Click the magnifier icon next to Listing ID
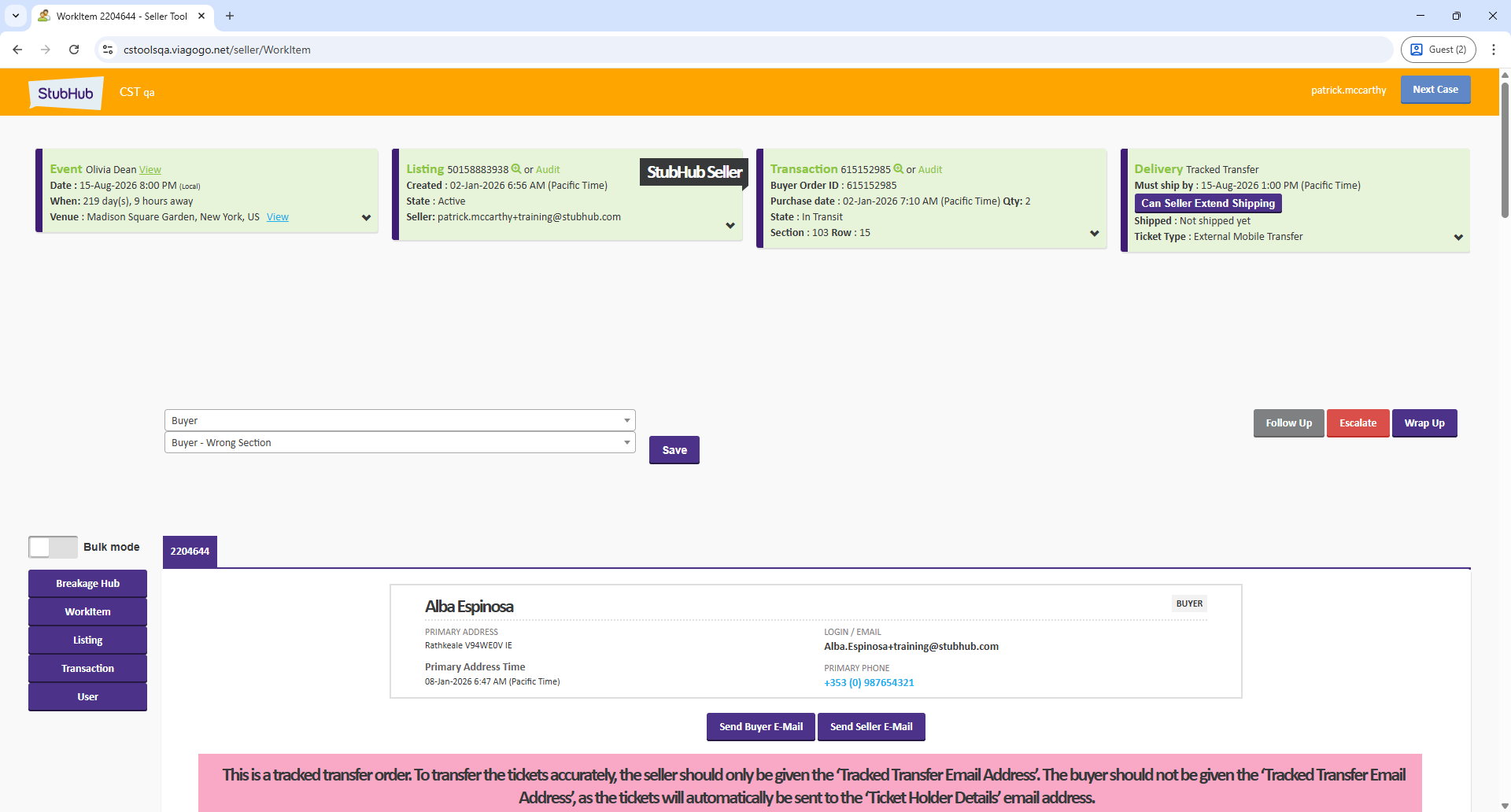The image size is (1511, 812). [x=516, y=169]
